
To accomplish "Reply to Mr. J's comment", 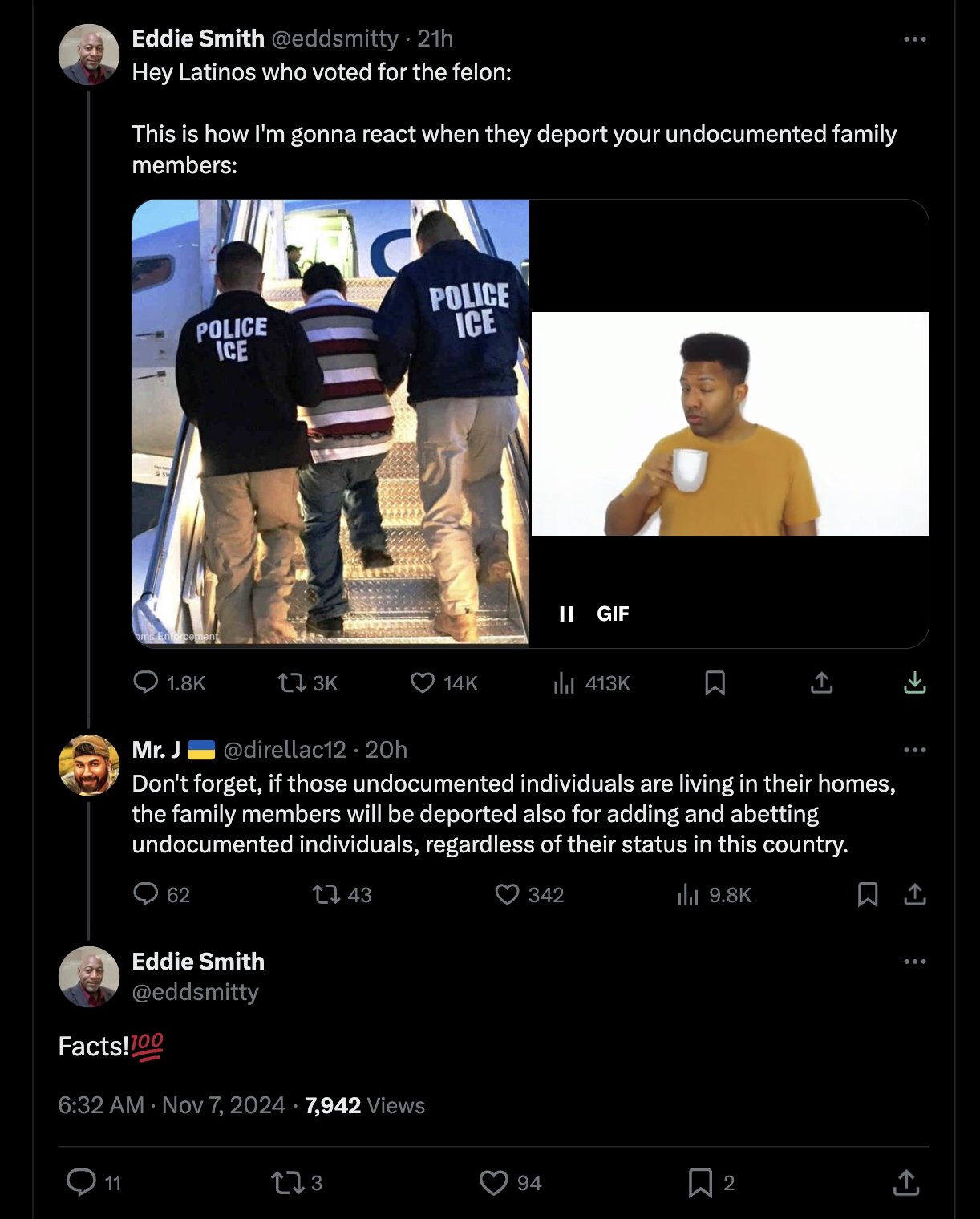I will [x=146, y=894].
